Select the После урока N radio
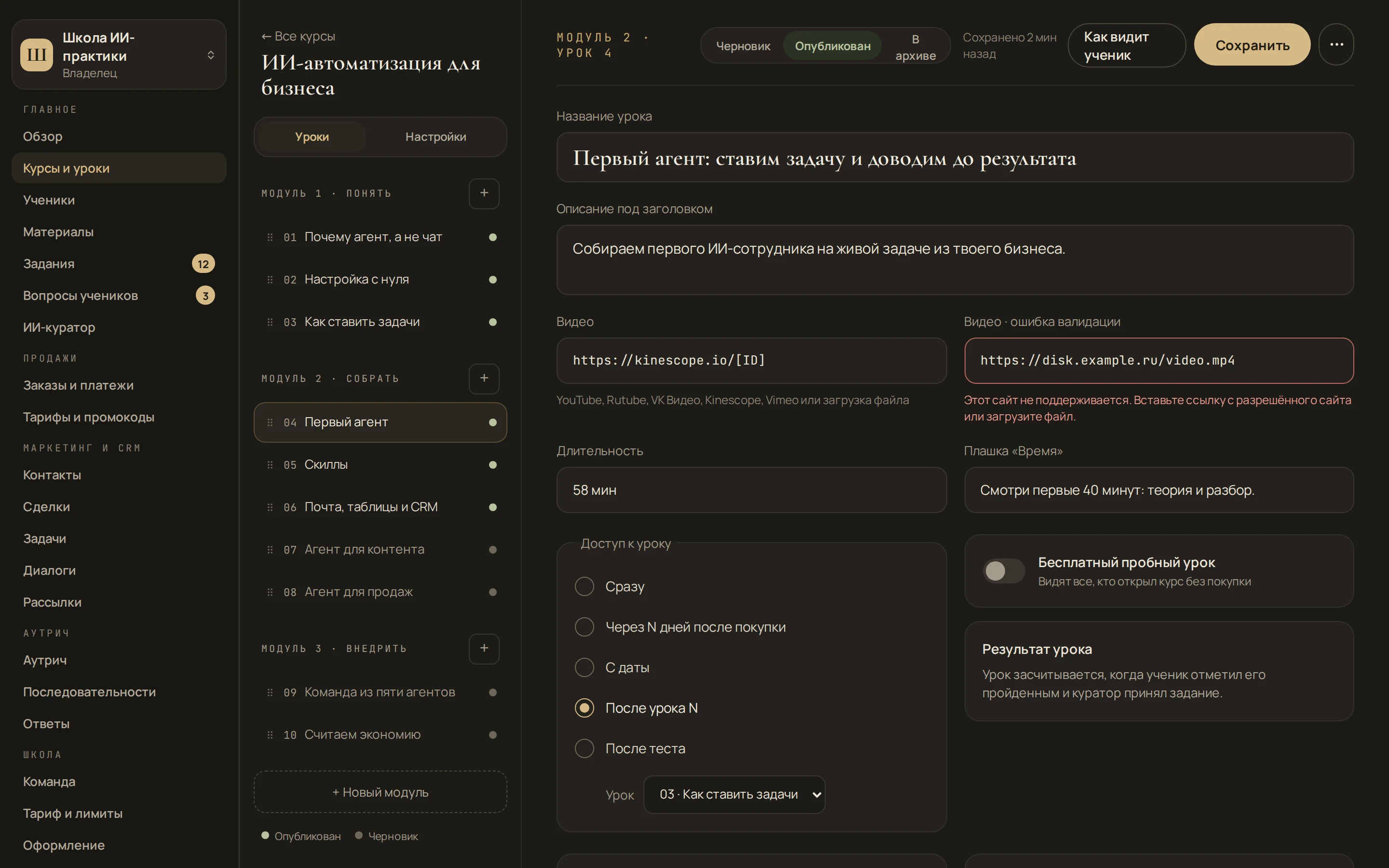Image resolution: width=1389 pixels, height=868 pixels. [x=585, y=708]
